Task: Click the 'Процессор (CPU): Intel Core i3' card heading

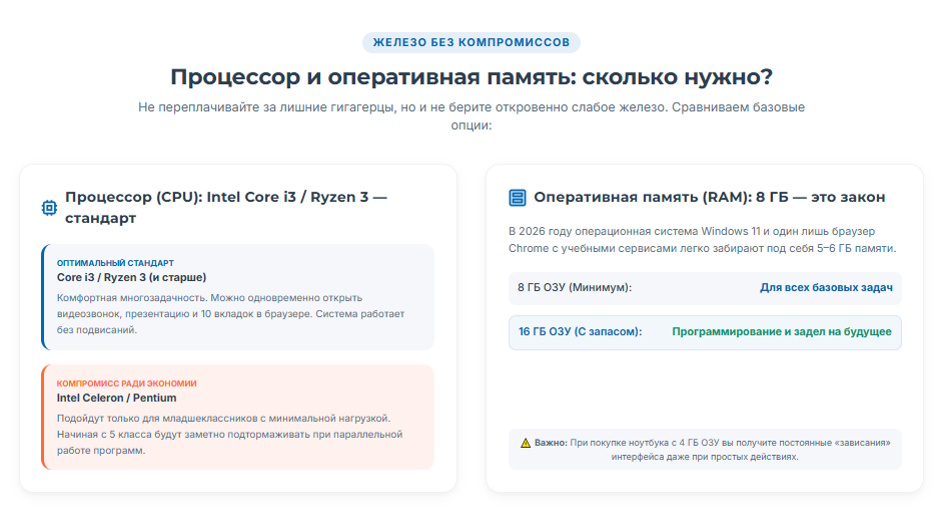Action: pos(226,207)
